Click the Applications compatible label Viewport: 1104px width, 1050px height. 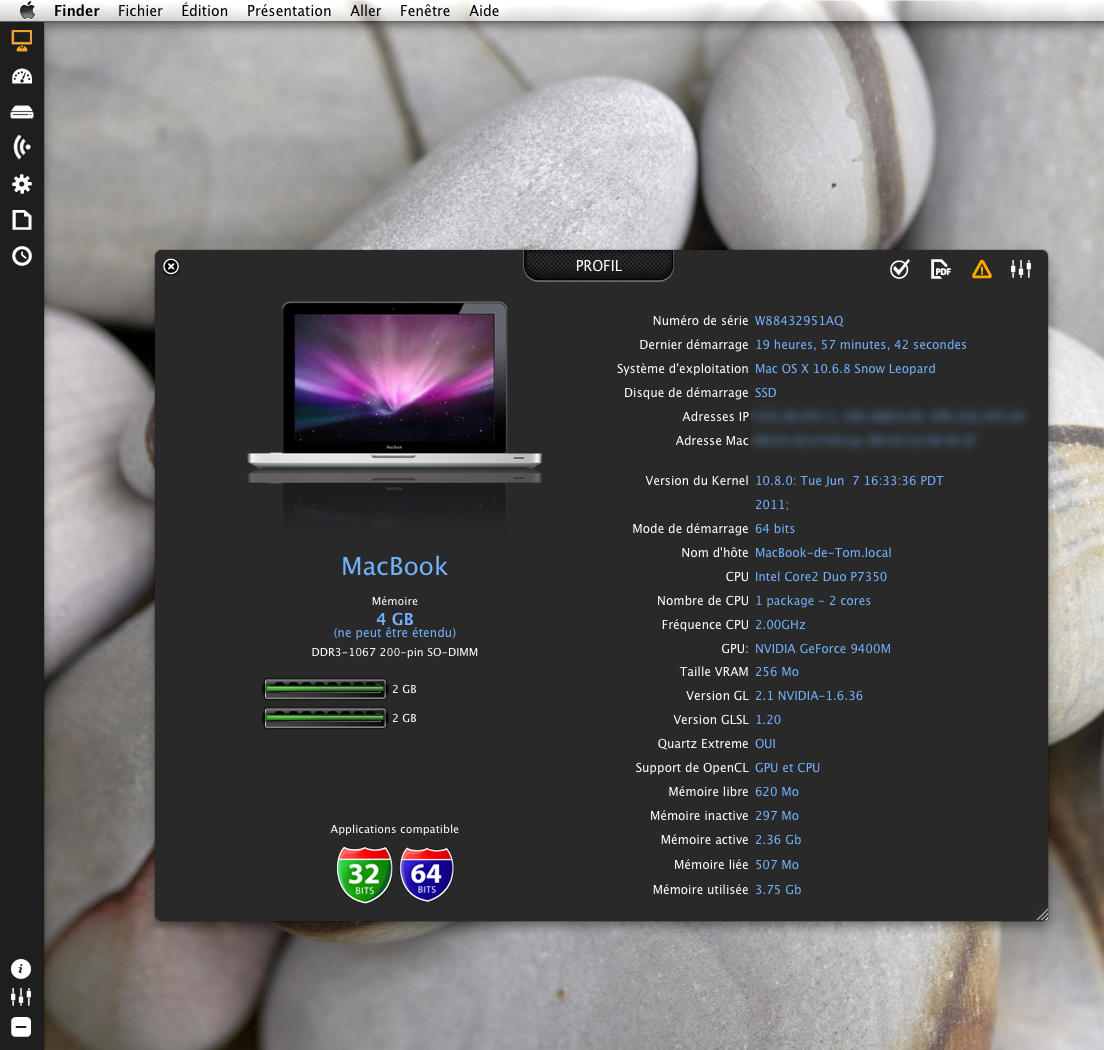coord(394,829)
